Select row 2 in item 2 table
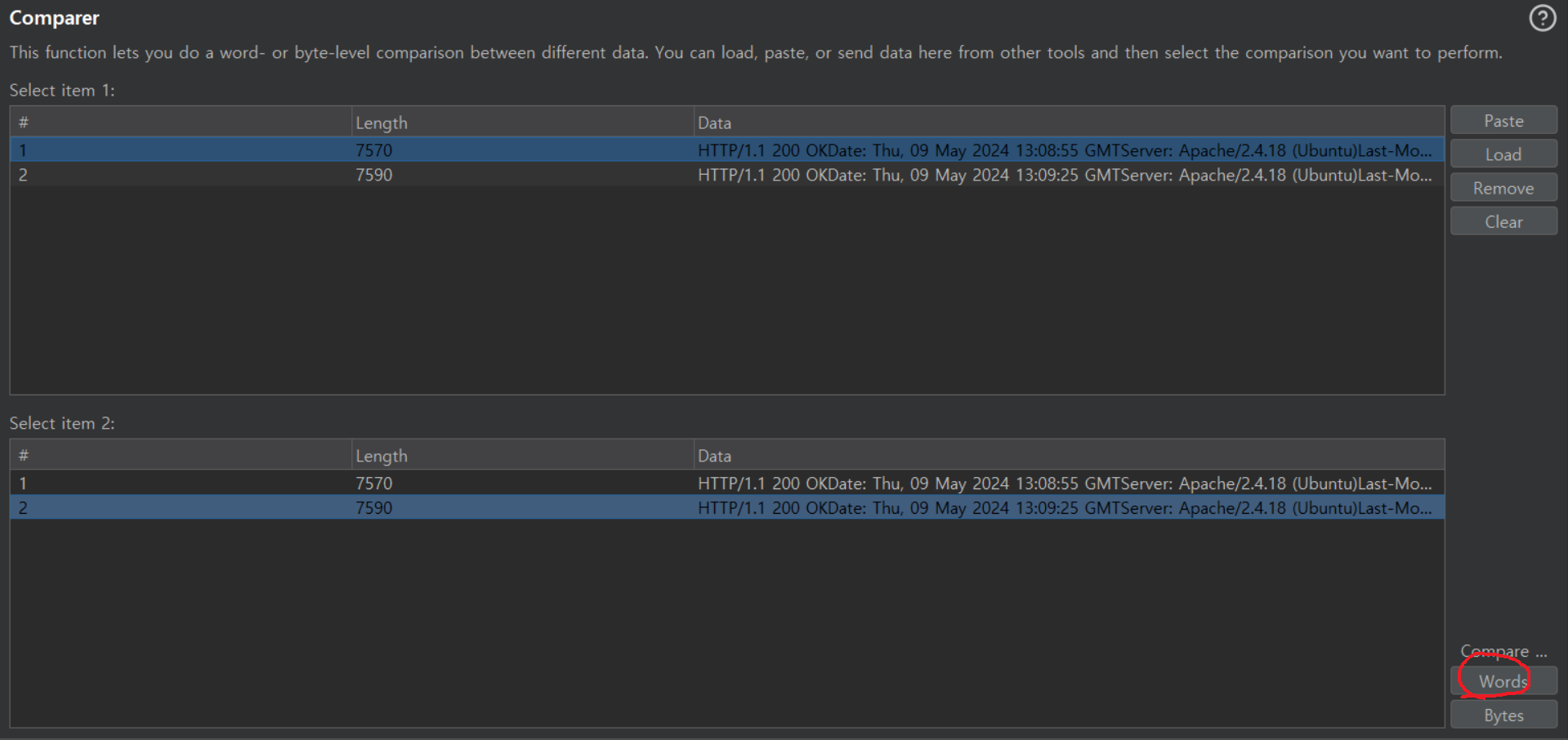Image resolution: width=1568 pixels, height=740 pixels. 727,508
